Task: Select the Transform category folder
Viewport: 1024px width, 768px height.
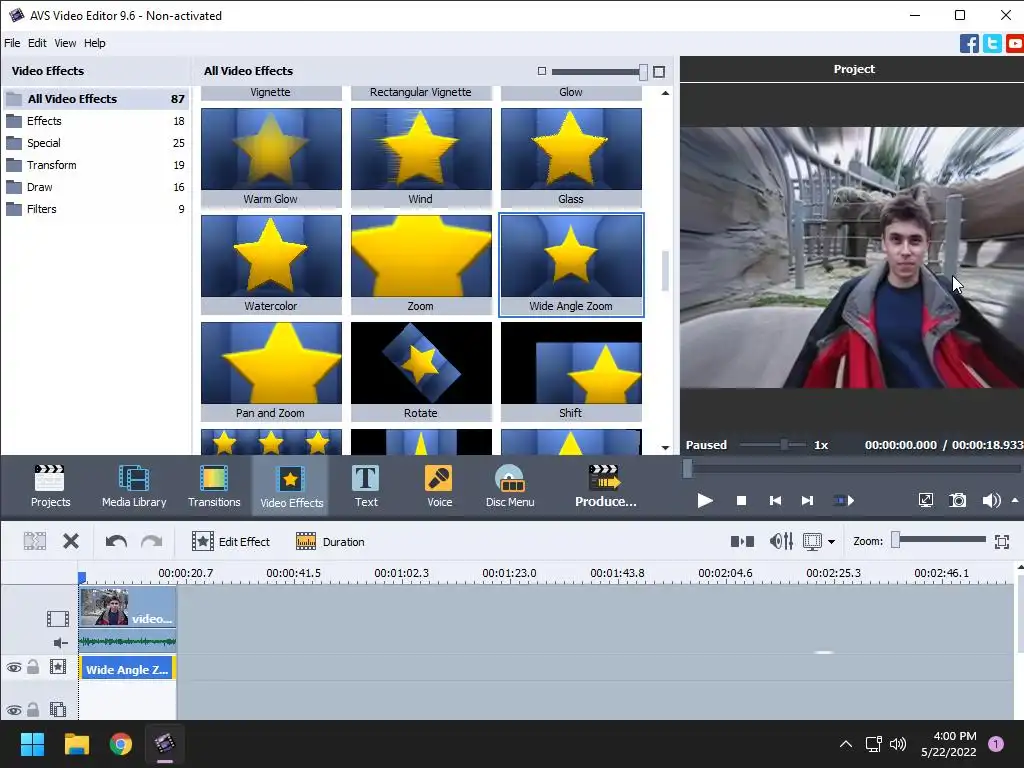Action: pos(95,165)
